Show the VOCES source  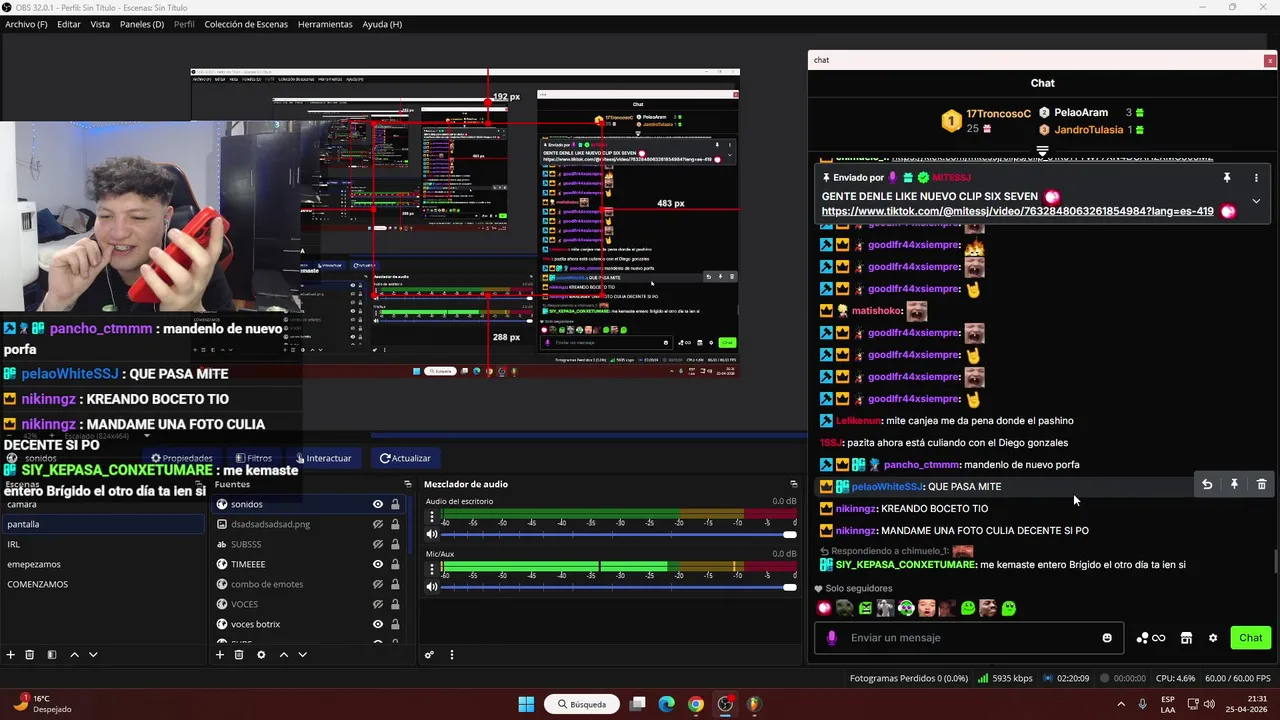[x=378, y=604]
